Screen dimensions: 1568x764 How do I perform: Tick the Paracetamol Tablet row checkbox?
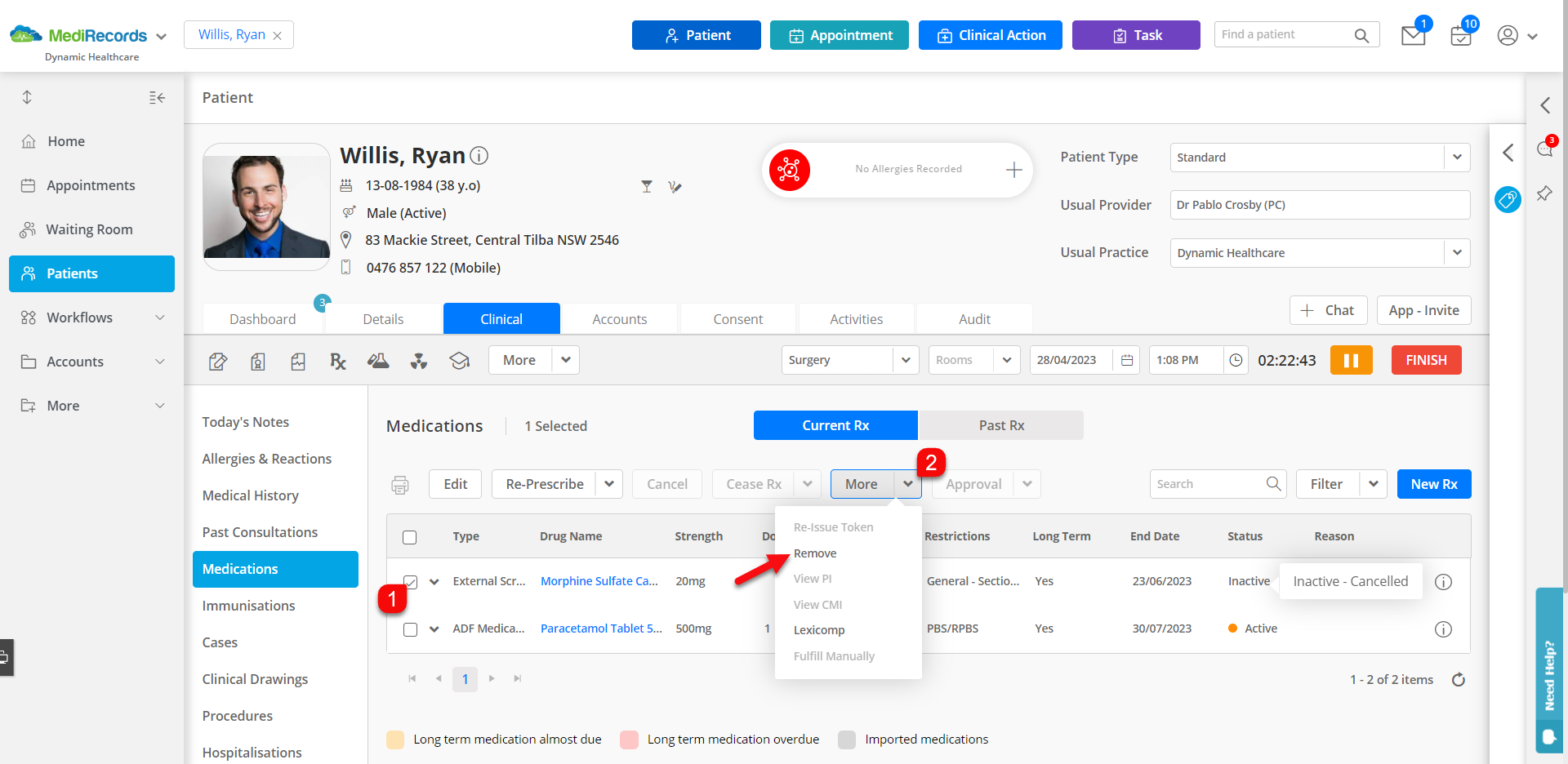(x=411, y=629)
